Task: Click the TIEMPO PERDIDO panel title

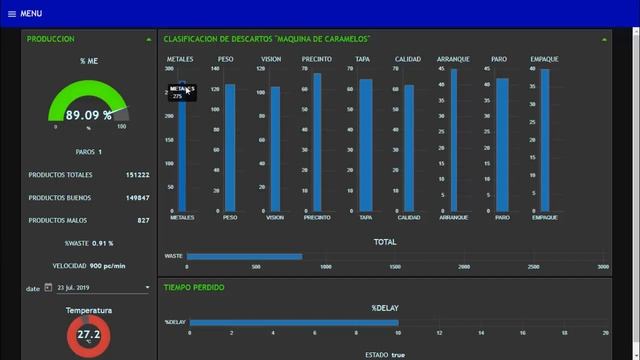Action: click(194, 288)
